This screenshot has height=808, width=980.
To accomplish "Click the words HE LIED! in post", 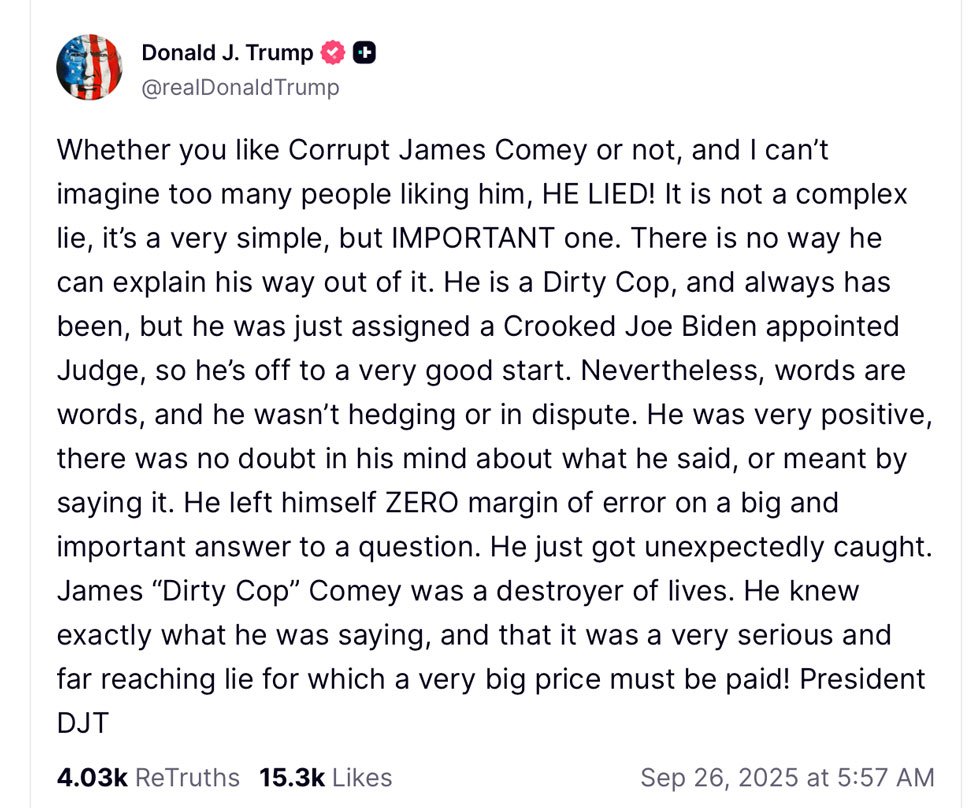I will click(599, 194).
